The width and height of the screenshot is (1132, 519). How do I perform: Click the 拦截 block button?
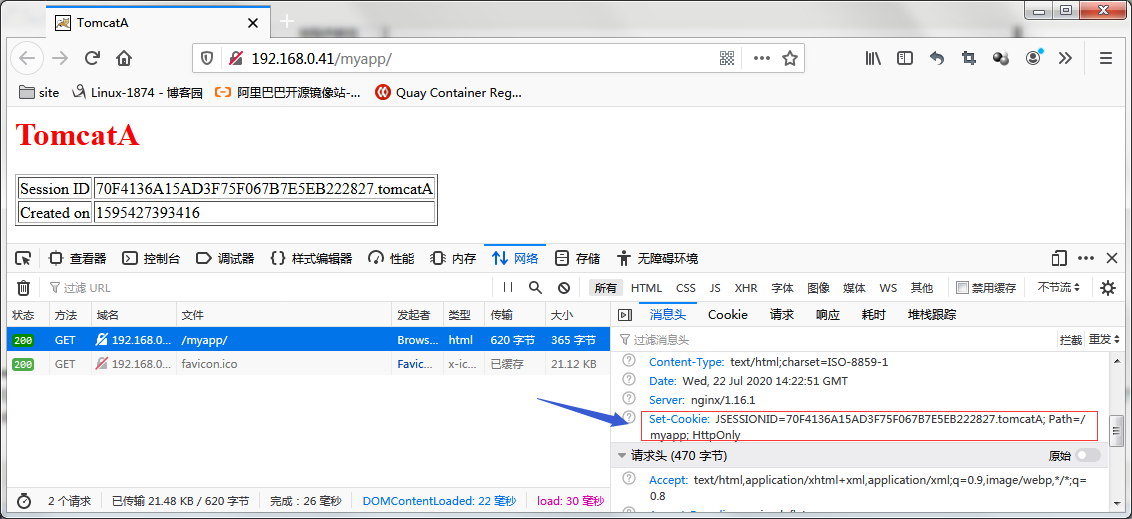1071,339
